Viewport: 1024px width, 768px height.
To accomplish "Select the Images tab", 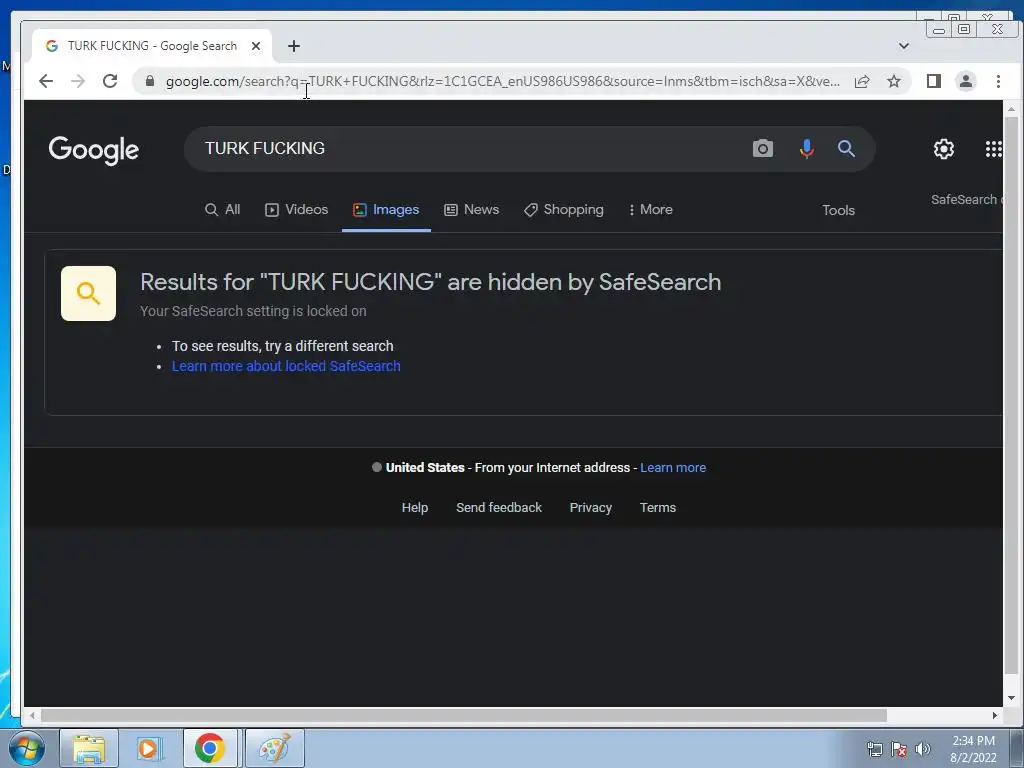I will (386, 210).
